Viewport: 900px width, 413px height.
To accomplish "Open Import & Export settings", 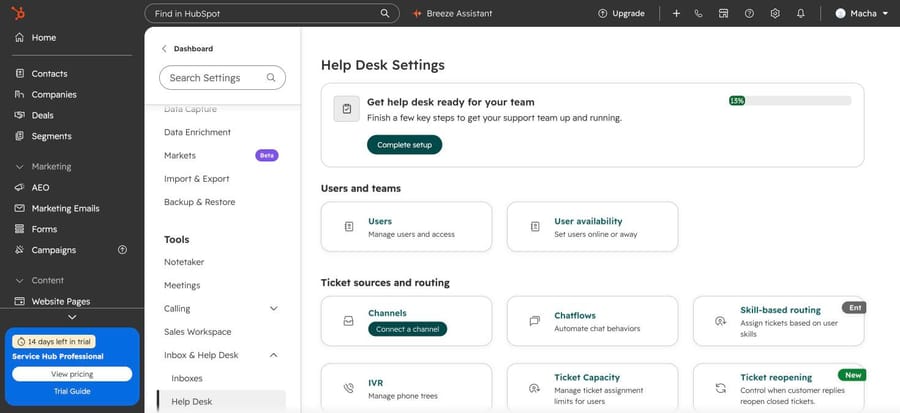I will pyautogui.click(x=196, y=178).
